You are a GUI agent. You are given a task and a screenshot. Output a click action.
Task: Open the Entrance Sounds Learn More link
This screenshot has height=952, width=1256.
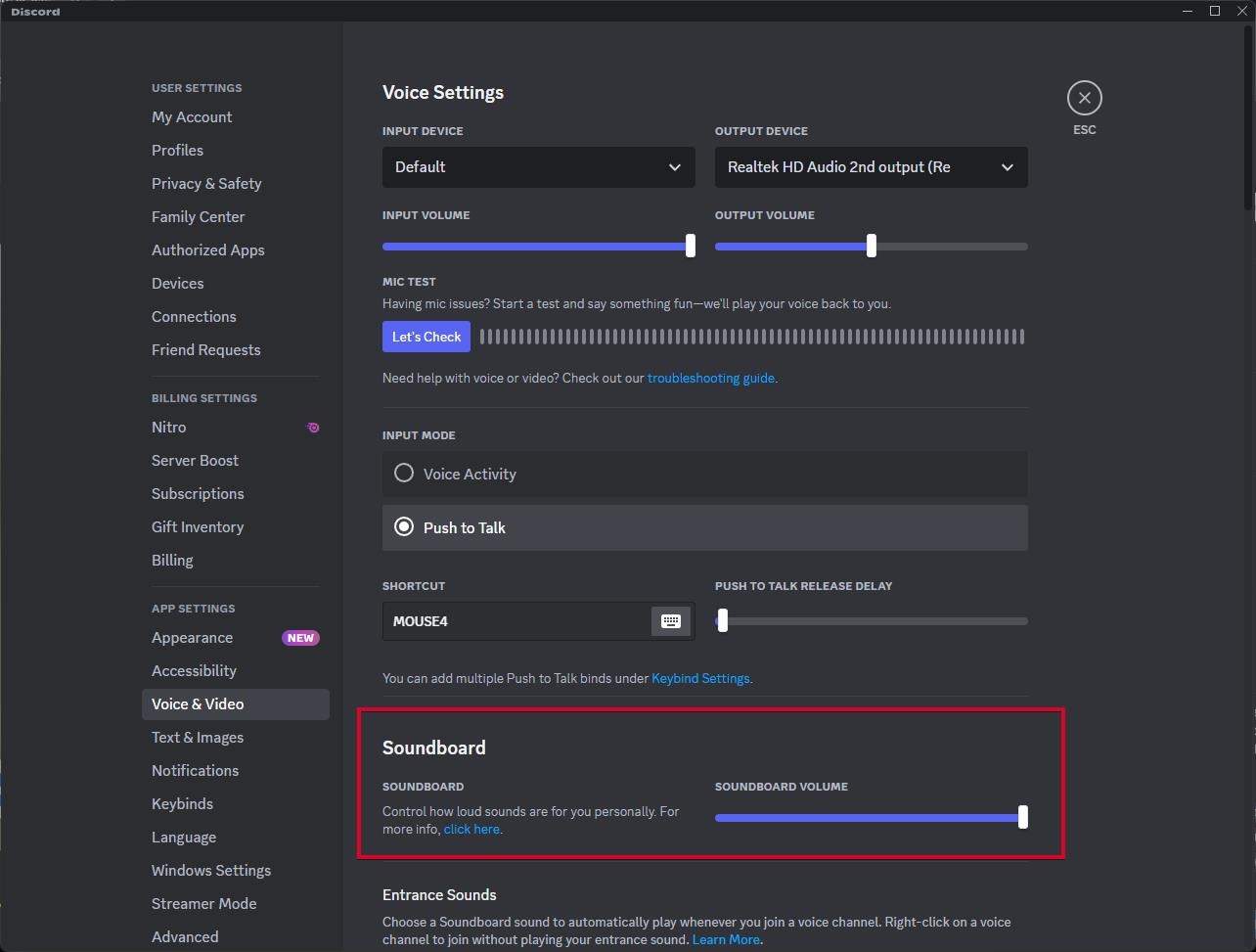click(726, 939)
